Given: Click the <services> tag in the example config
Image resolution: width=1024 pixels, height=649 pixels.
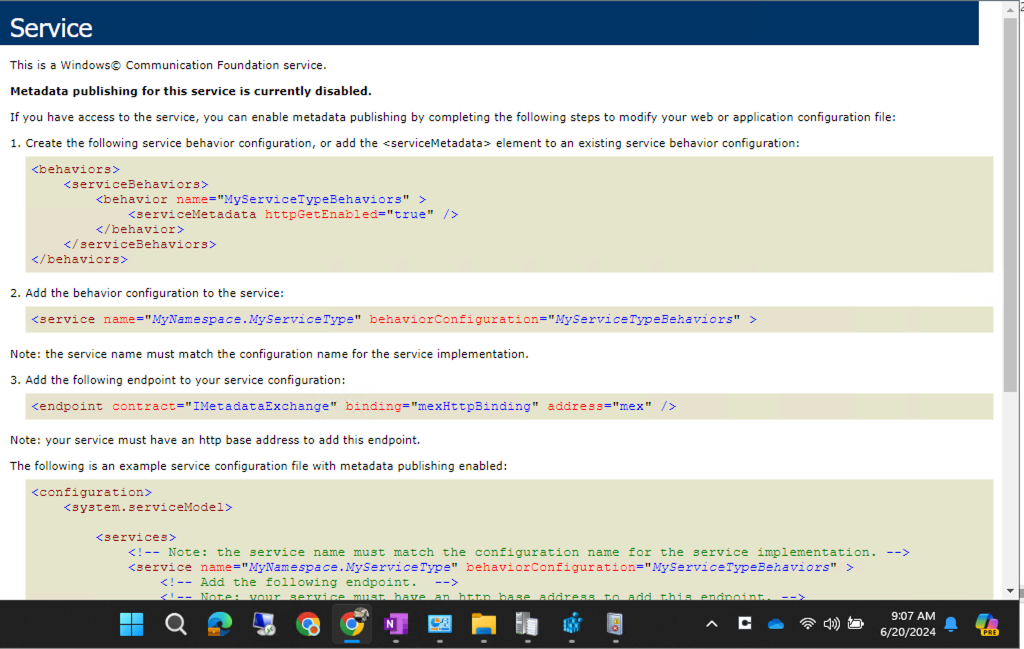Looking at the screenshot, I should pos(136,537).
